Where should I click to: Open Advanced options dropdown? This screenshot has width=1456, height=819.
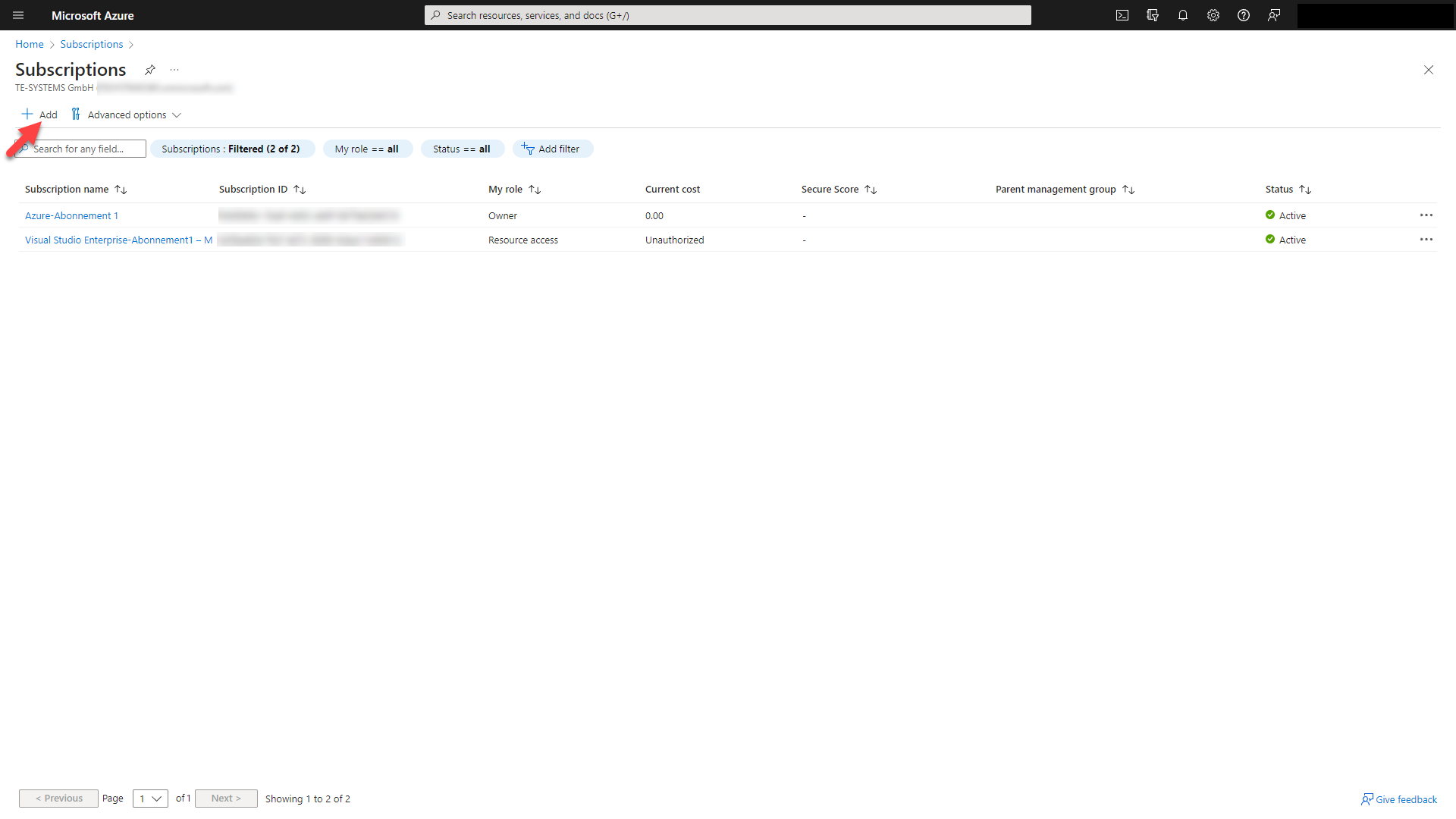pos(127,113)
